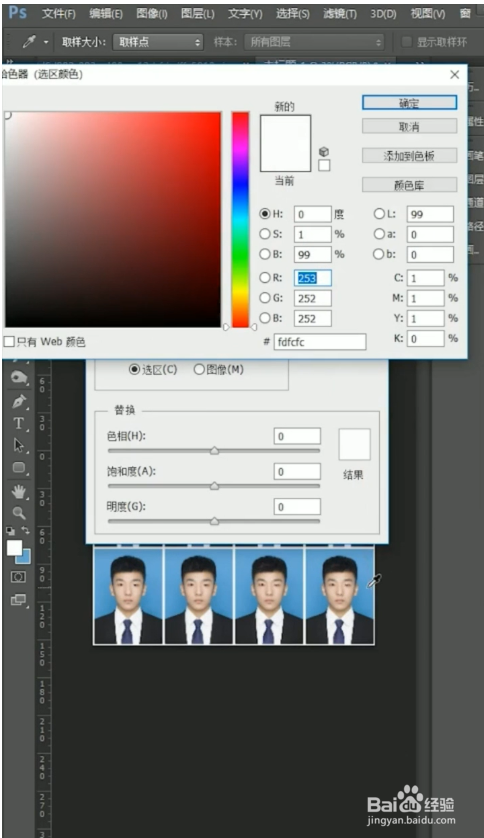Select the G green radio button
Viewport: 484px width, 838px height.
(264, 298)
